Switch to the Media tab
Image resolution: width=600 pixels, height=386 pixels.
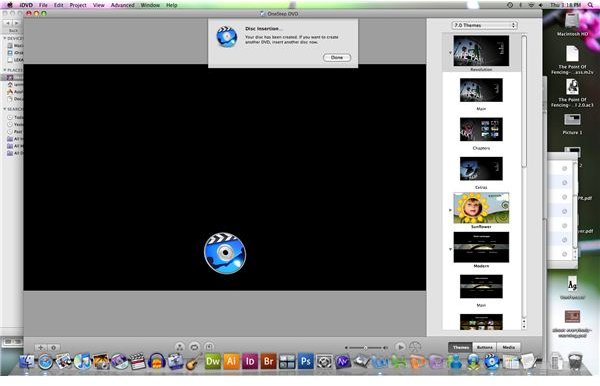(x=509, y=347)
